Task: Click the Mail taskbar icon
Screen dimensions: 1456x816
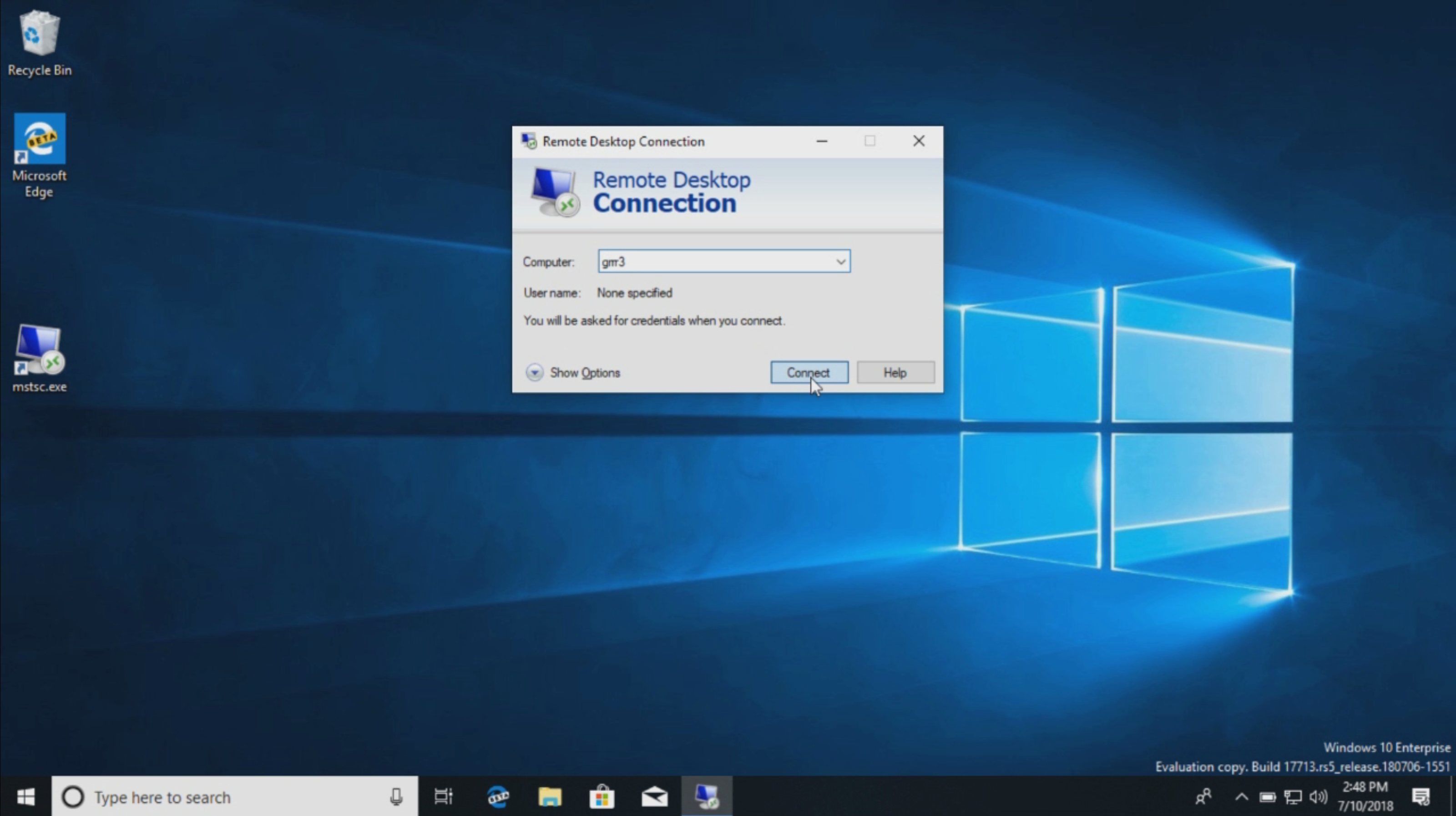Action: pyautogui.click(x=654, y=797)
